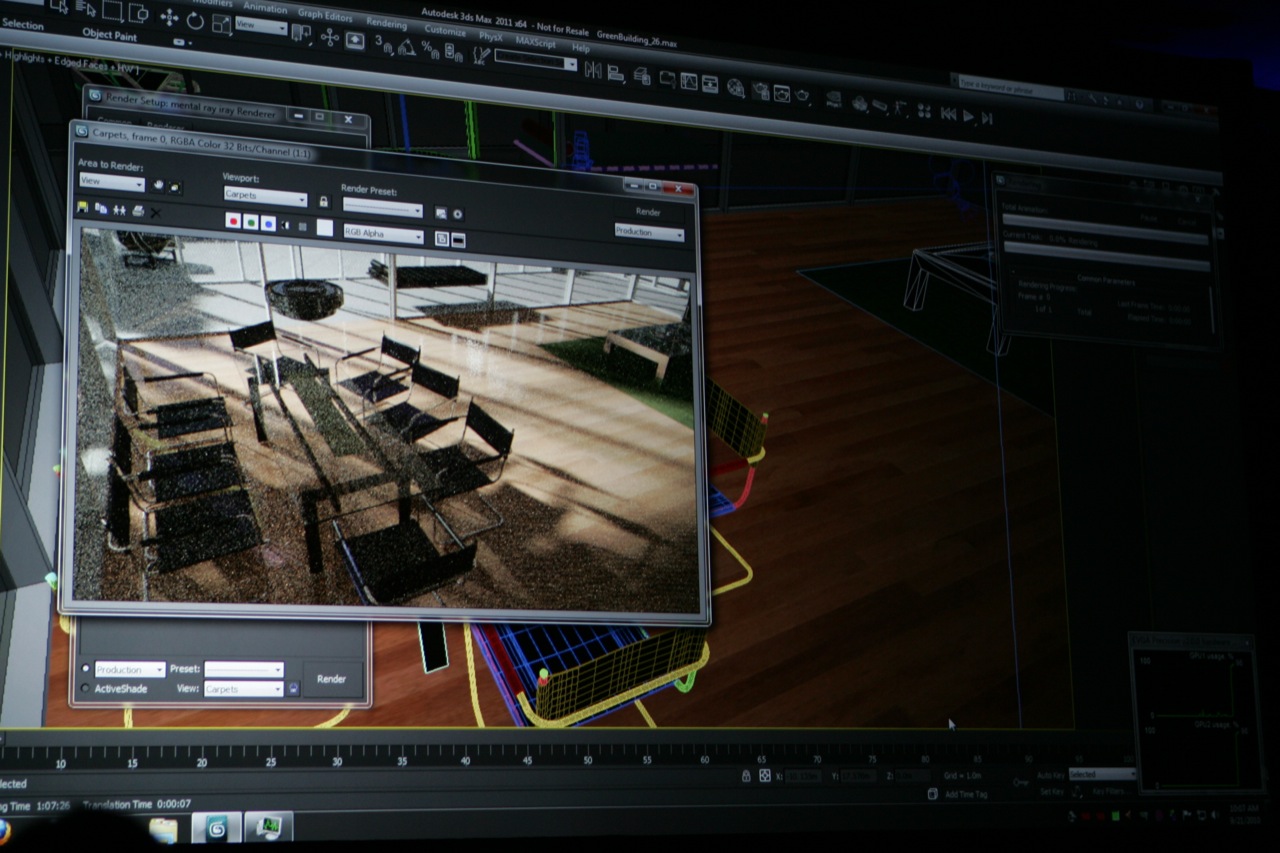1280x853 pixels.
Task: Click the Align tool icon
Action: coord(616,73)
